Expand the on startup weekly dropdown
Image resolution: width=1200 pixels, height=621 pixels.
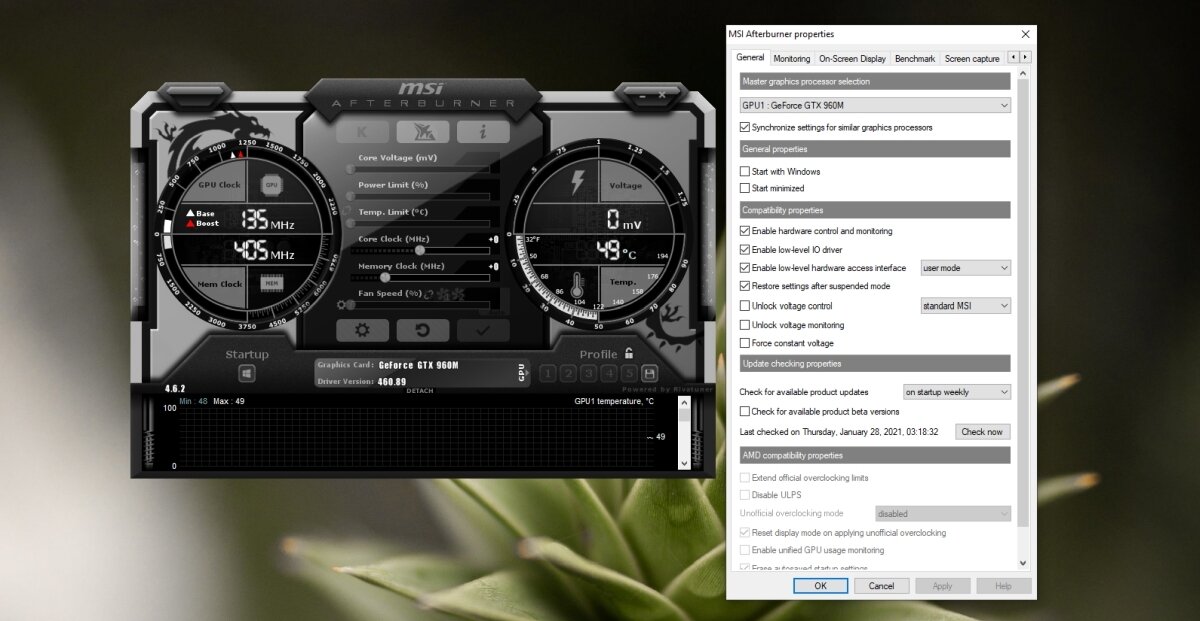coord(956,392)
